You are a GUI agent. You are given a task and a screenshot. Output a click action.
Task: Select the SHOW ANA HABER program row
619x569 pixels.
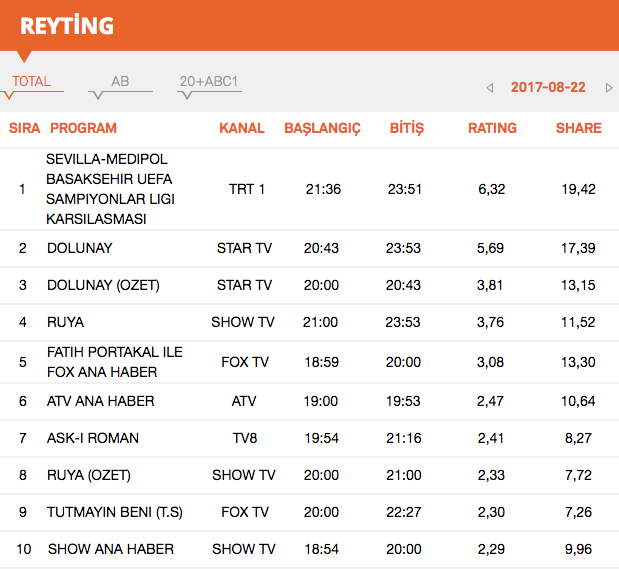110,549
